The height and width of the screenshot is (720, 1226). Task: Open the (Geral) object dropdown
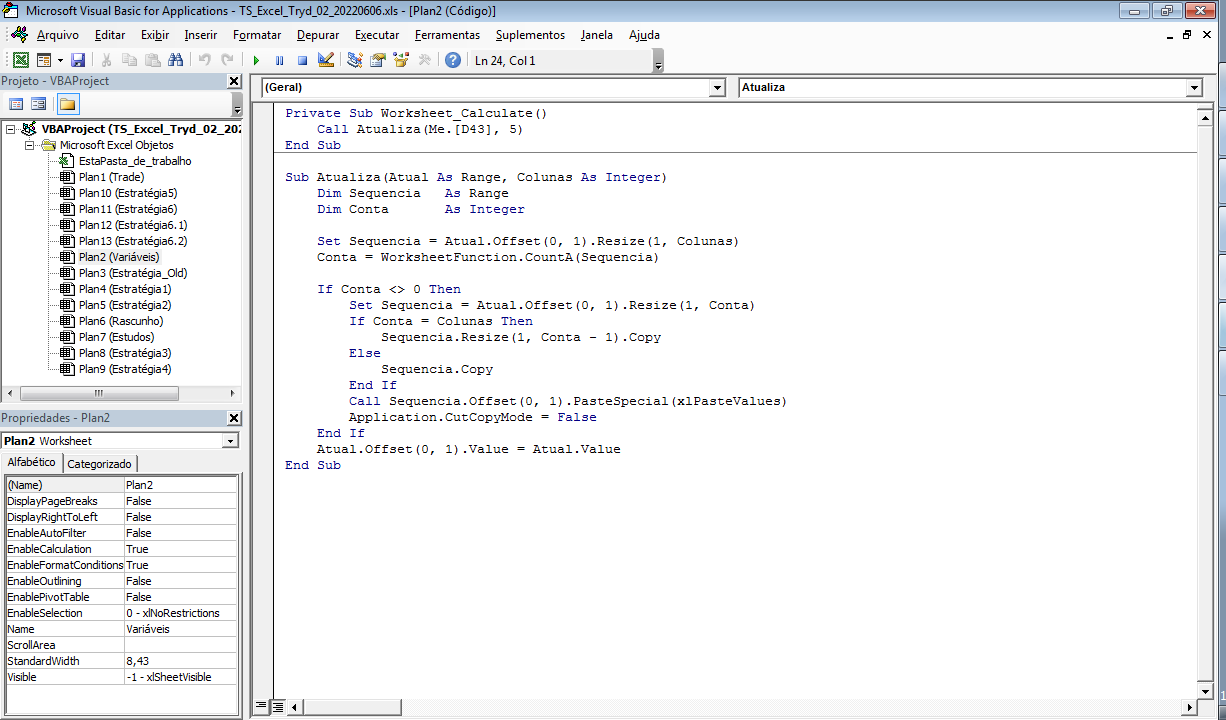tap(716, 88)
